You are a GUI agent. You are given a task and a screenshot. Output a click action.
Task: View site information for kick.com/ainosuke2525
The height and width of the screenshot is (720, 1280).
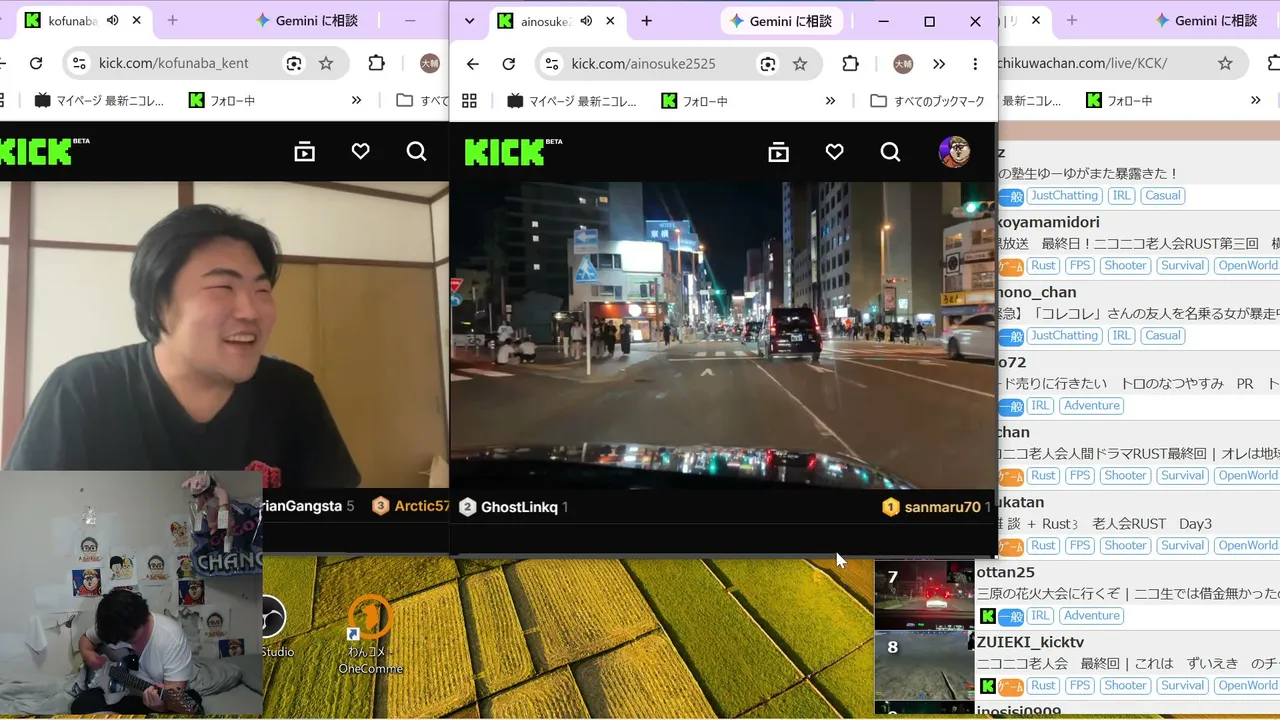tap(550, 64)
